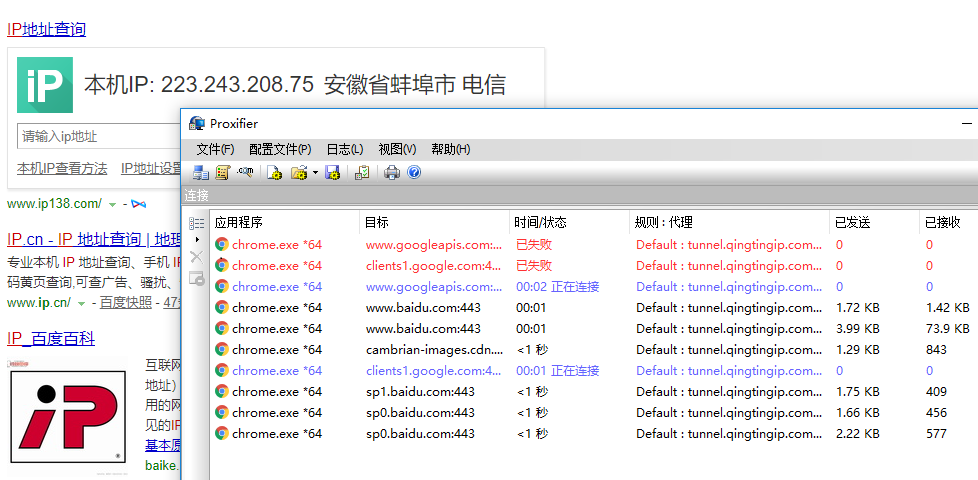Click the small arrow expander in side strip

click(x=197, y=239)
